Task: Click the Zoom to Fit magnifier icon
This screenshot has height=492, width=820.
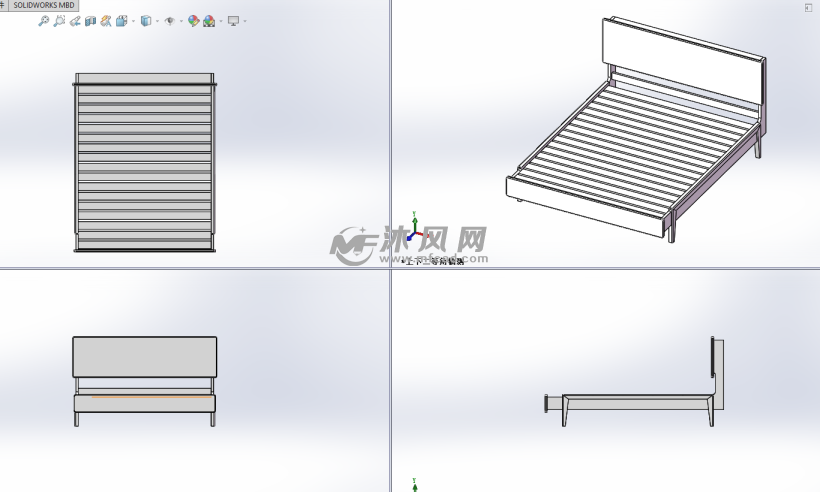Action: click(43, 20)
